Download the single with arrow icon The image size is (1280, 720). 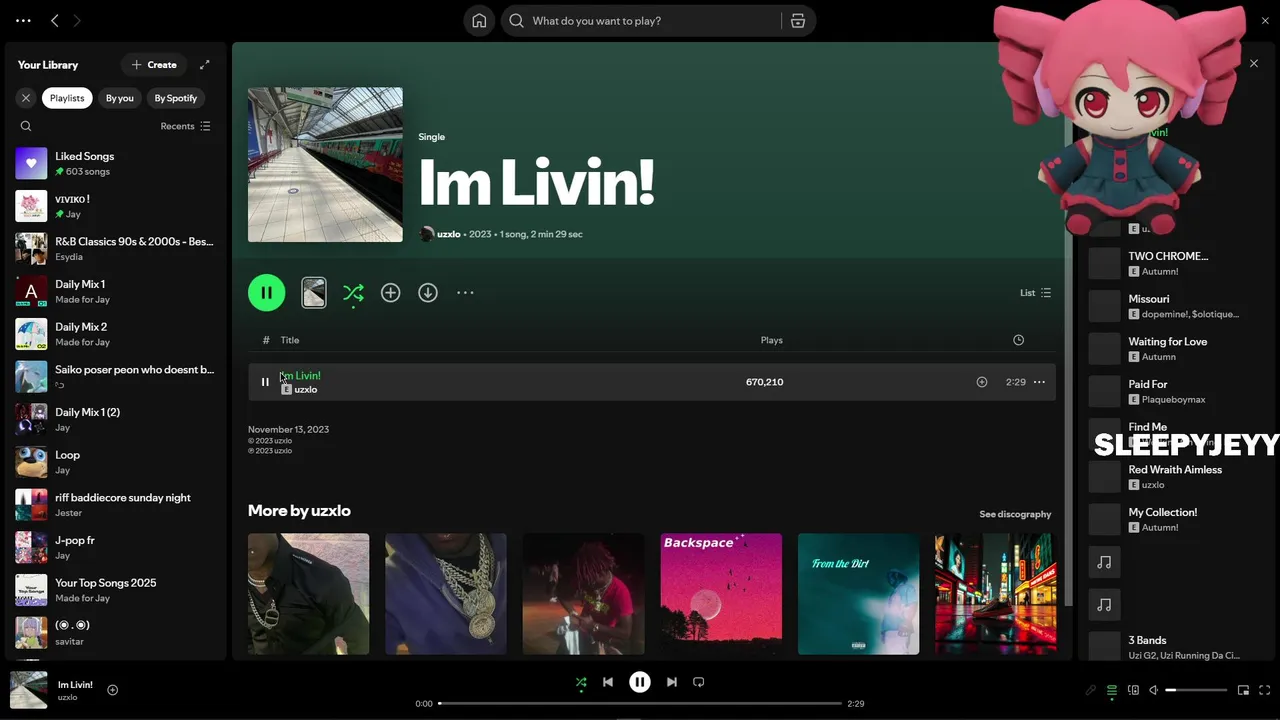click(x=428, y=293)
